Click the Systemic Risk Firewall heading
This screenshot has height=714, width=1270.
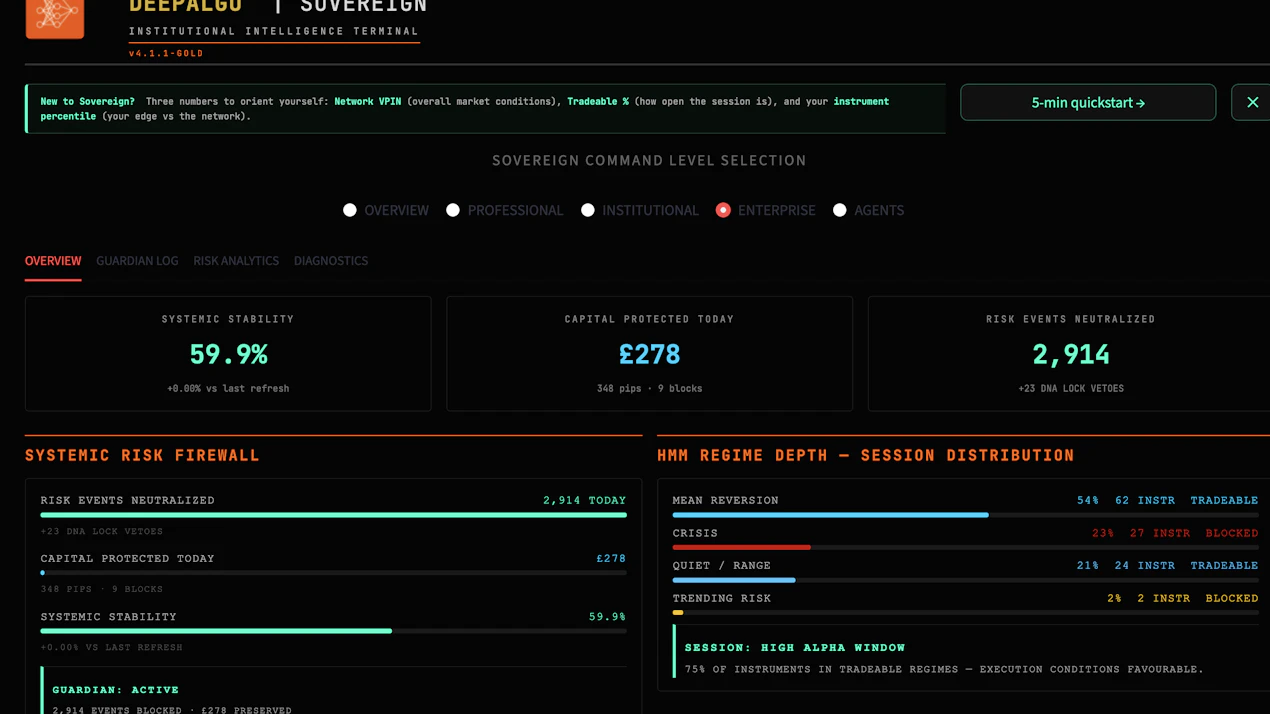coord(142,456)
